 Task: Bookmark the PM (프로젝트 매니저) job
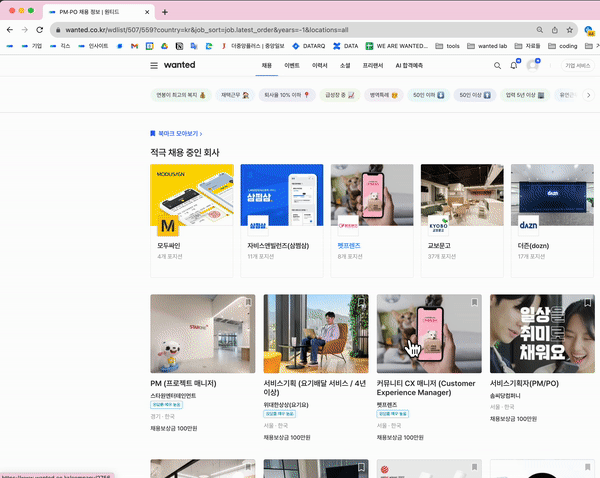[x=248, y=302]
